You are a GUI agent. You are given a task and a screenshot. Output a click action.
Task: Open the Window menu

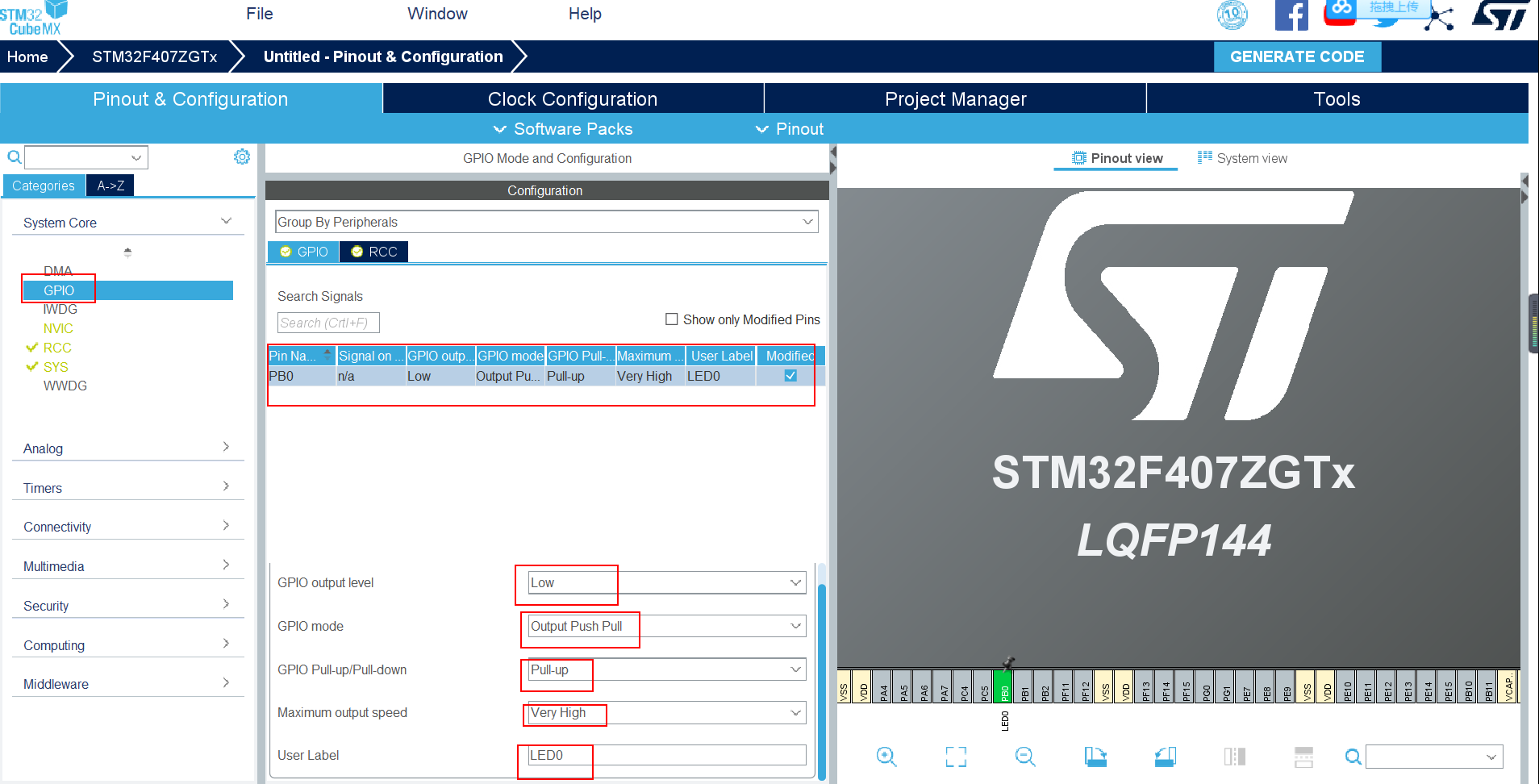pos(437,14)
